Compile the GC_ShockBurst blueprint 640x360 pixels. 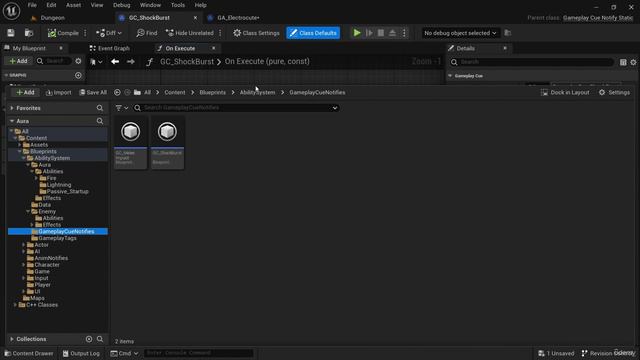click(63, 33)
